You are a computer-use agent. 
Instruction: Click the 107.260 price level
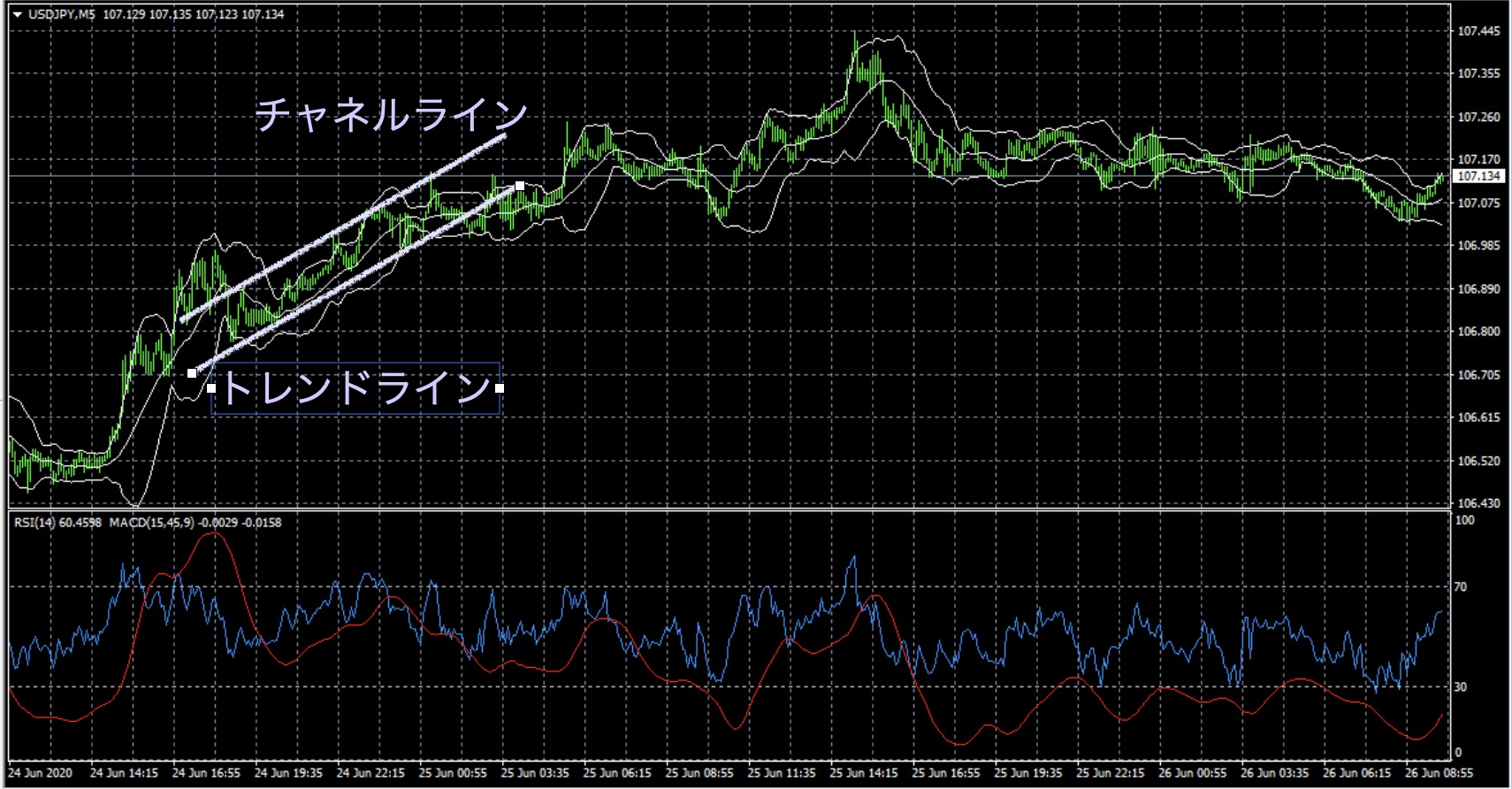pos(1478,117)
